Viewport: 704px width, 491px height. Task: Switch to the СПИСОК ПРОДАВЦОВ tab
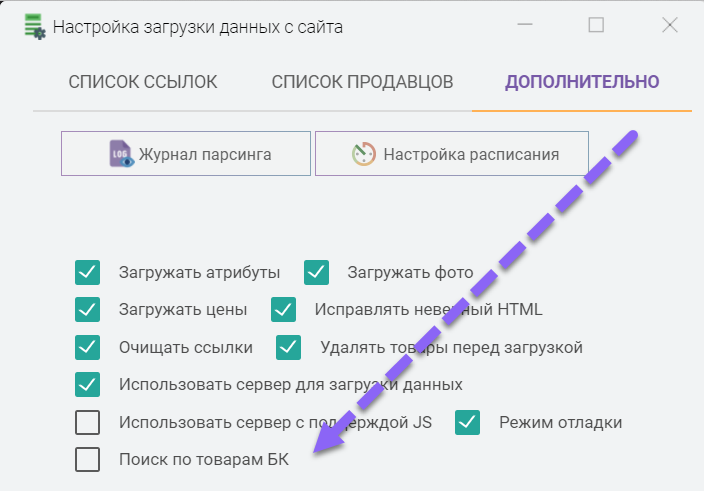tap(362, 82)
